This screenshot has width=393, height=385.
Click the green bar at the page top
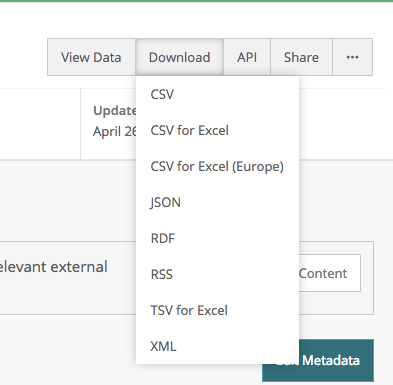tap(196, 1)
